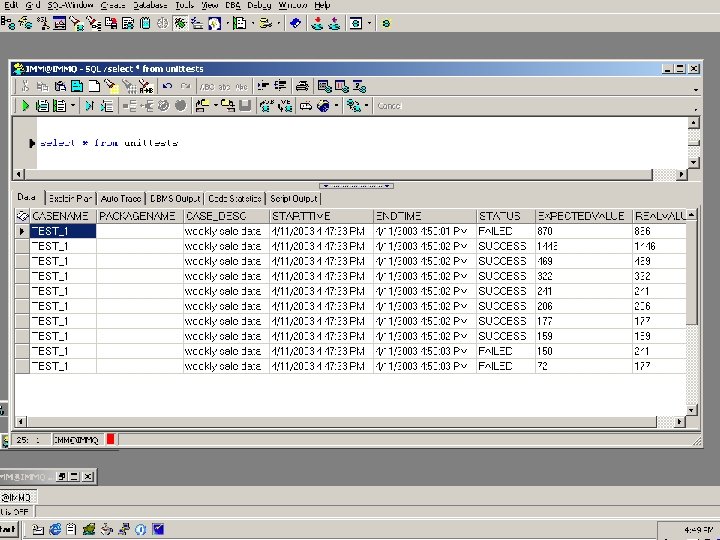Click in the SQL editor query text
Image resolution: width=720 pixels, height=540 pixels.
click(109, 143)
